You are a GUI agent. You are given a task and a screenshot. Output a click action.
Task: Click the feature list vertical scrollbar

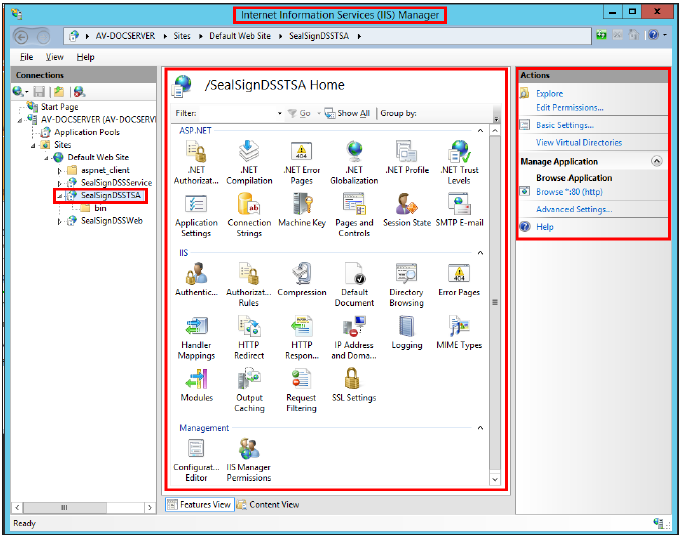click(494, 301)
